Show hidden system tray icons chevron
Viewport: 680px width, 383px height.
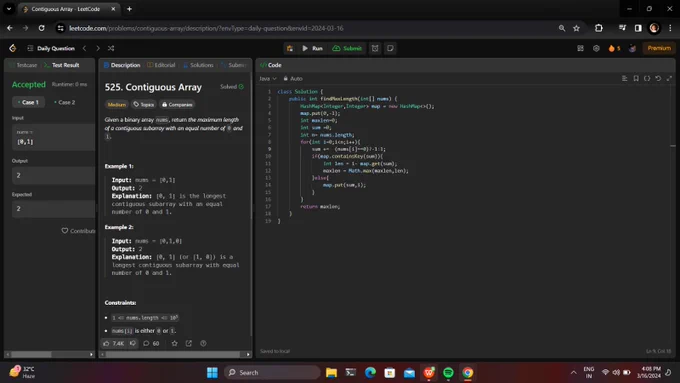(573, 373)
